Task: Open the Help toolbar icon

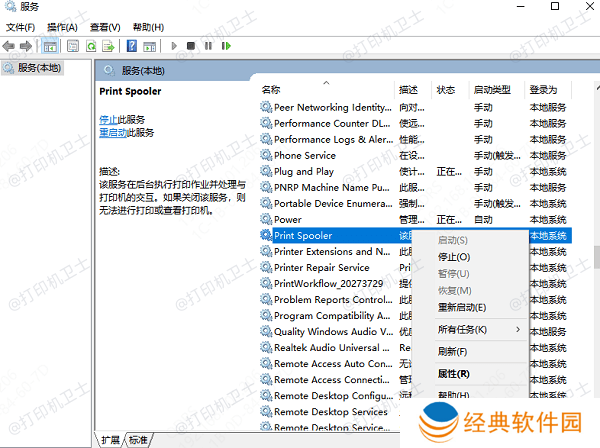Action: [131, 46]
